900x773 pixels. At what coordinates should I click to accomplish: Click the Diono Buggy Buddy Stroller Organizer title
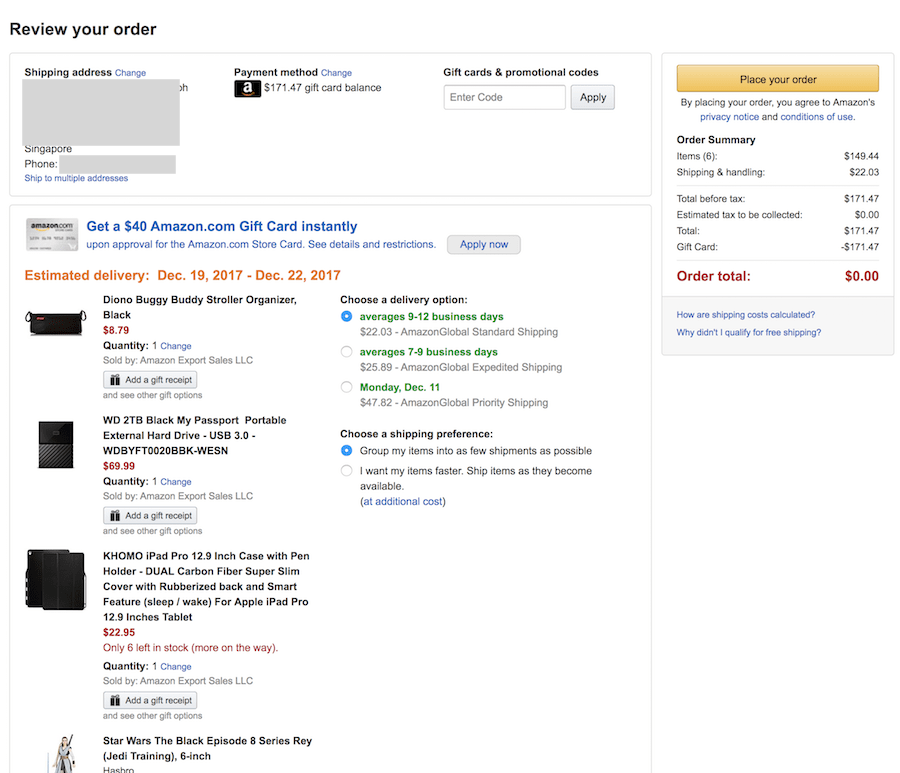(x=200, y=308)
